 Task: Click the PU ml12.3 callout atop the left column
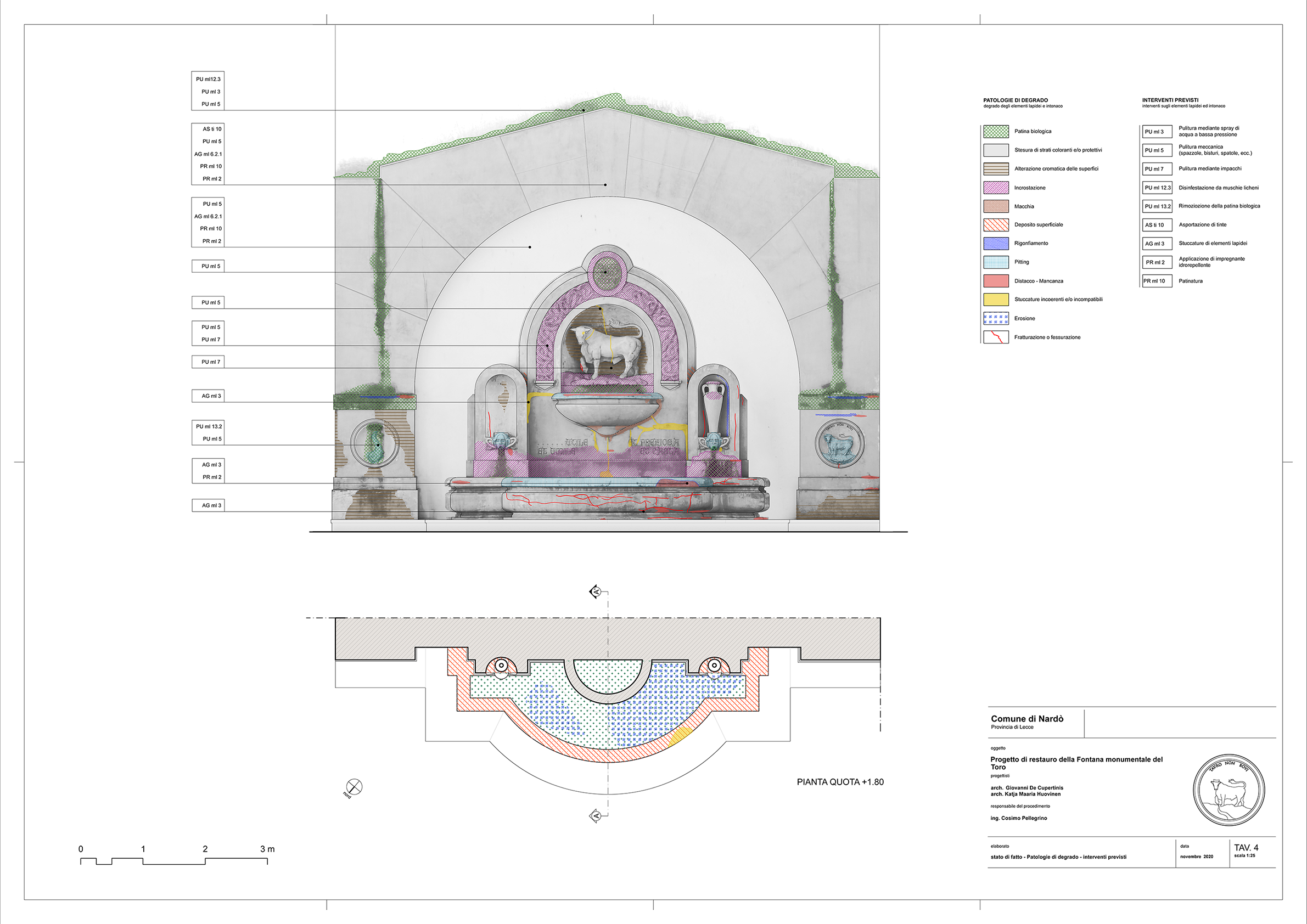point(208,79)
